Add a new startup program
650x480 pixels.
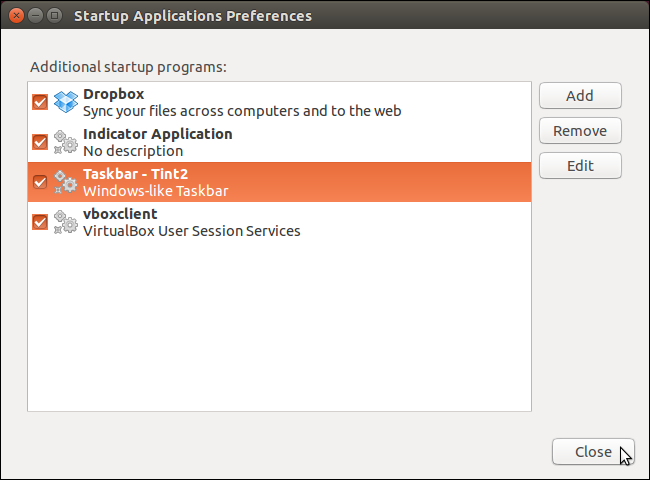(x=580, y=96)
